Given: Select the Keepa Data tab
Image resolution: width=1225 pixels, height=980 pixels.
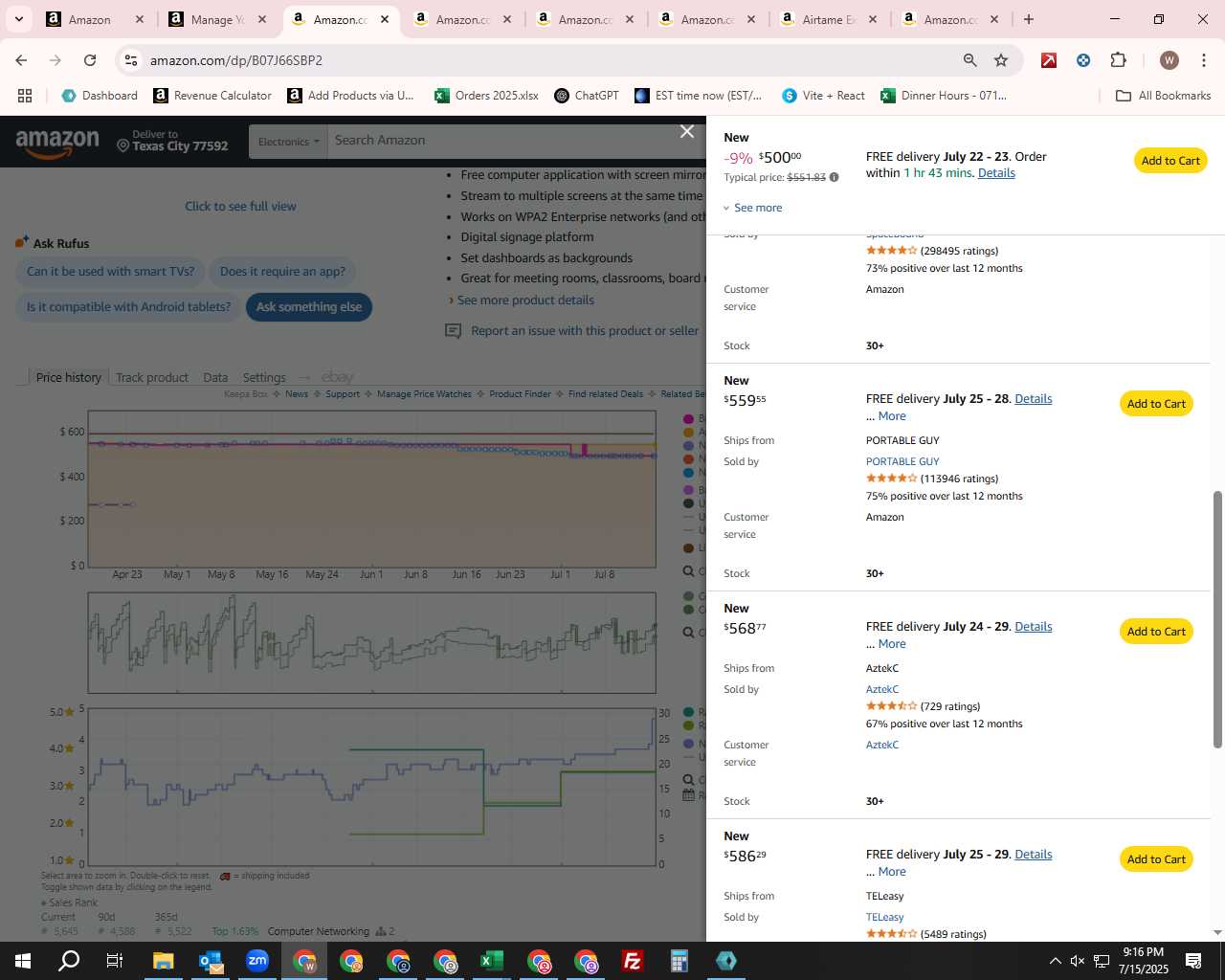Looking at the screenshot, I should point(215,377).
